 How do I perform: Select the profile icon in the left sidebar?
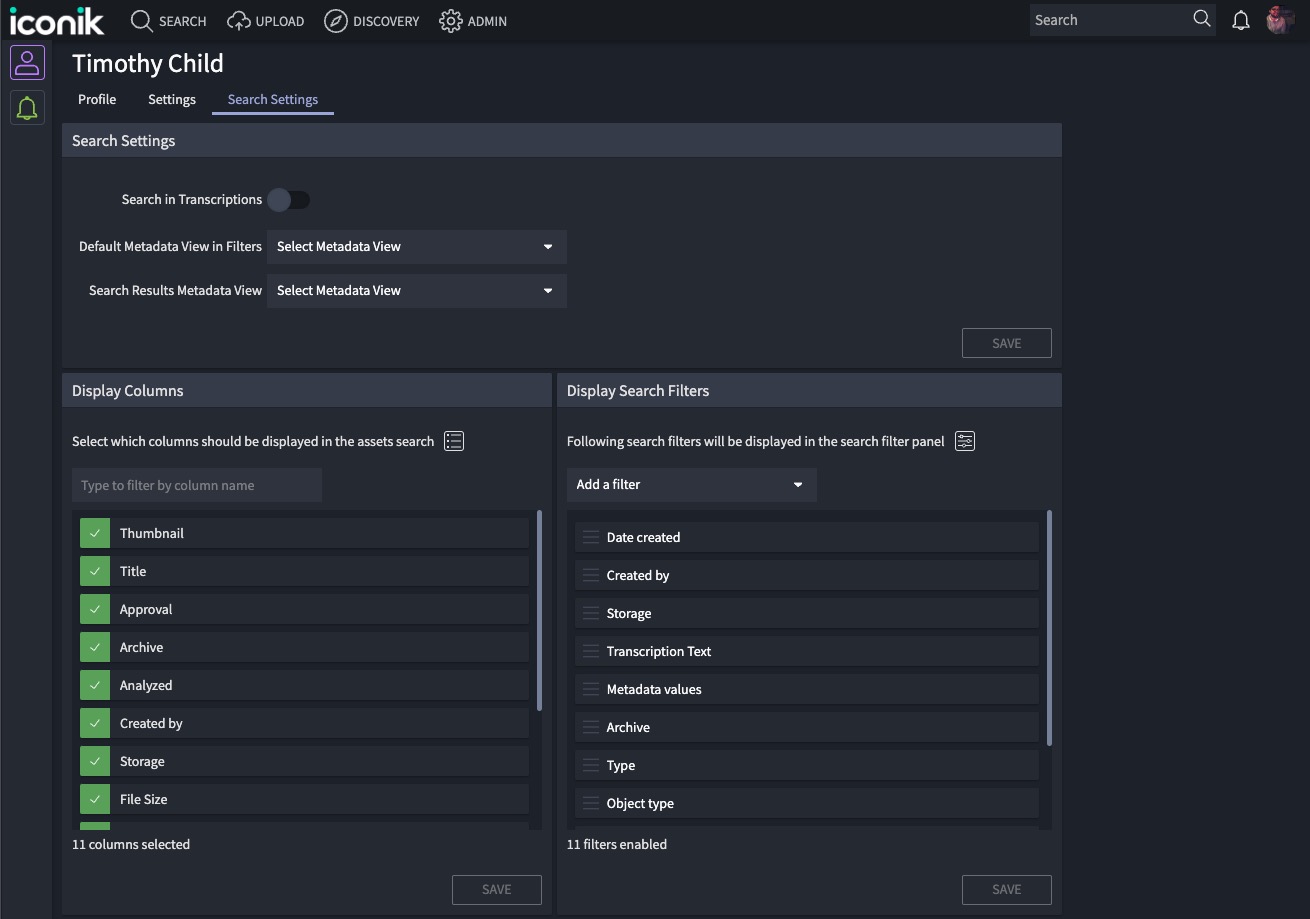coord(27,62)
